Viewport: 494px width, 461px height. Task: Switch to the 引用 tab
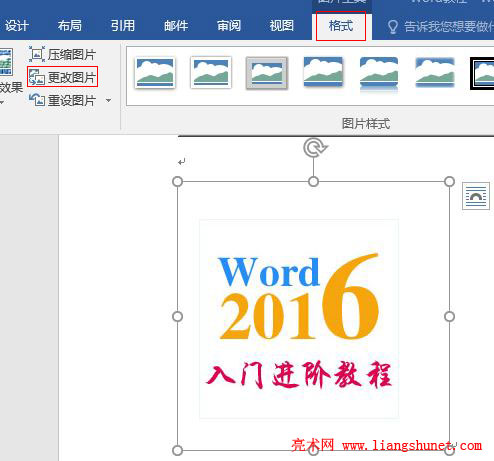[123, 26]
